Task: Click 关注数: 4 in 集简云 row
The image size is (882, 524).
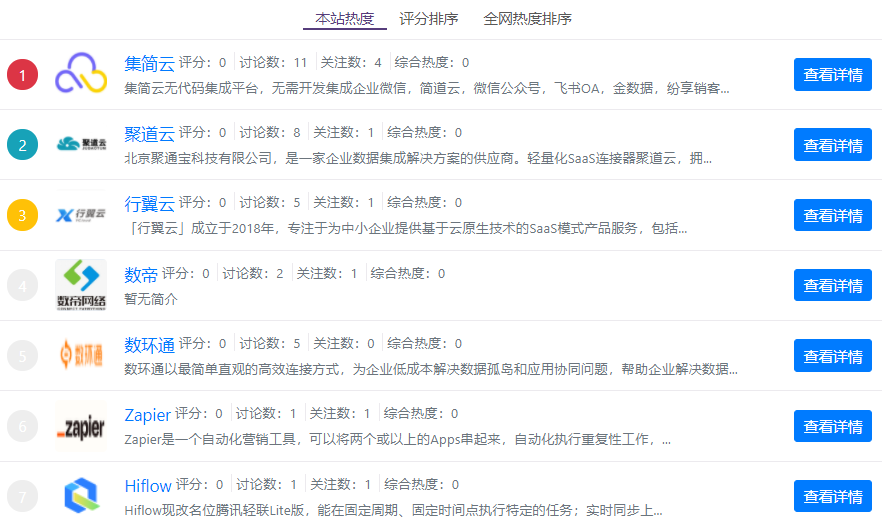Action: [x=351, y=62]
